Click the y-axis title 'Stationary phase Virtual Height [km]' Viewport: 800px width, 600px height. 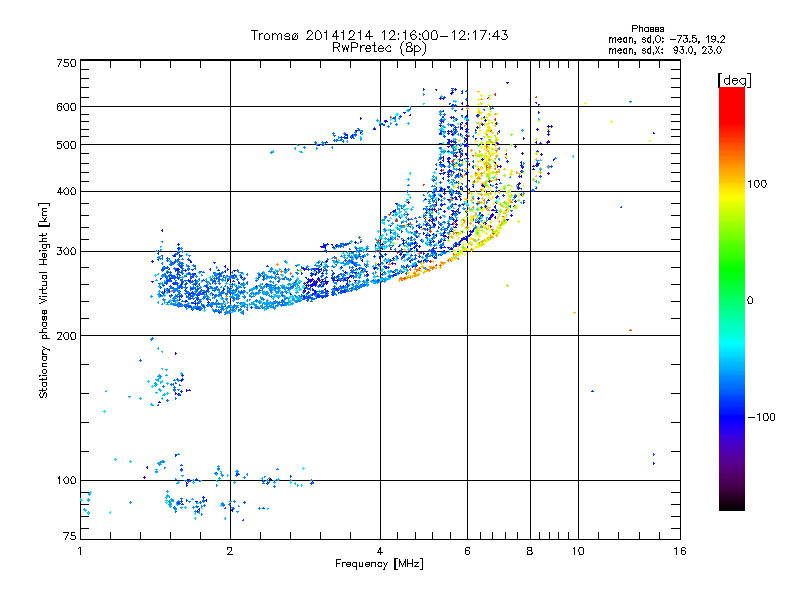(x=44, y=300)
